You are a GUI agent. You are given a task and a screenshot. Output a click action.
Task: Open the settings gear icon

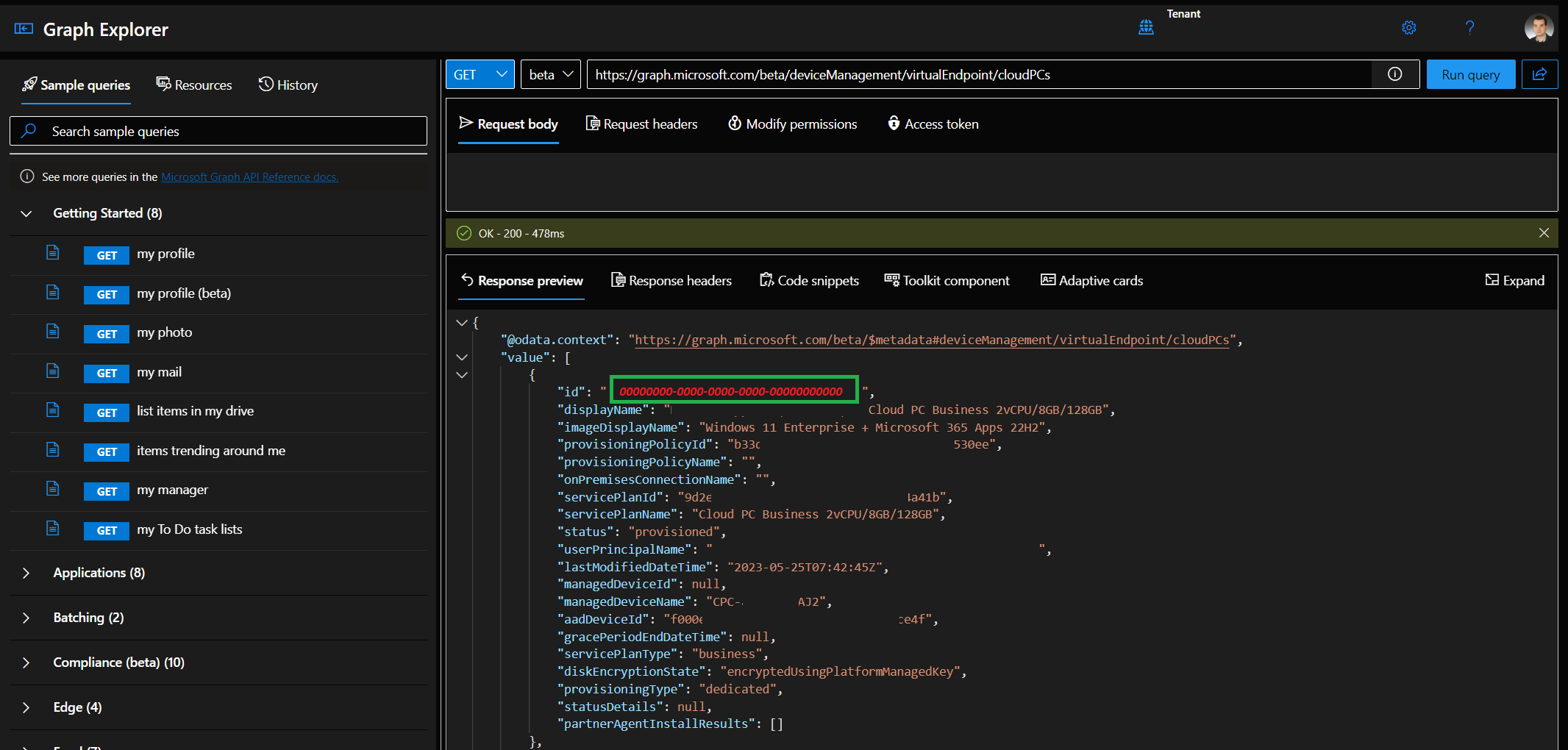[x=1408, y=28]
